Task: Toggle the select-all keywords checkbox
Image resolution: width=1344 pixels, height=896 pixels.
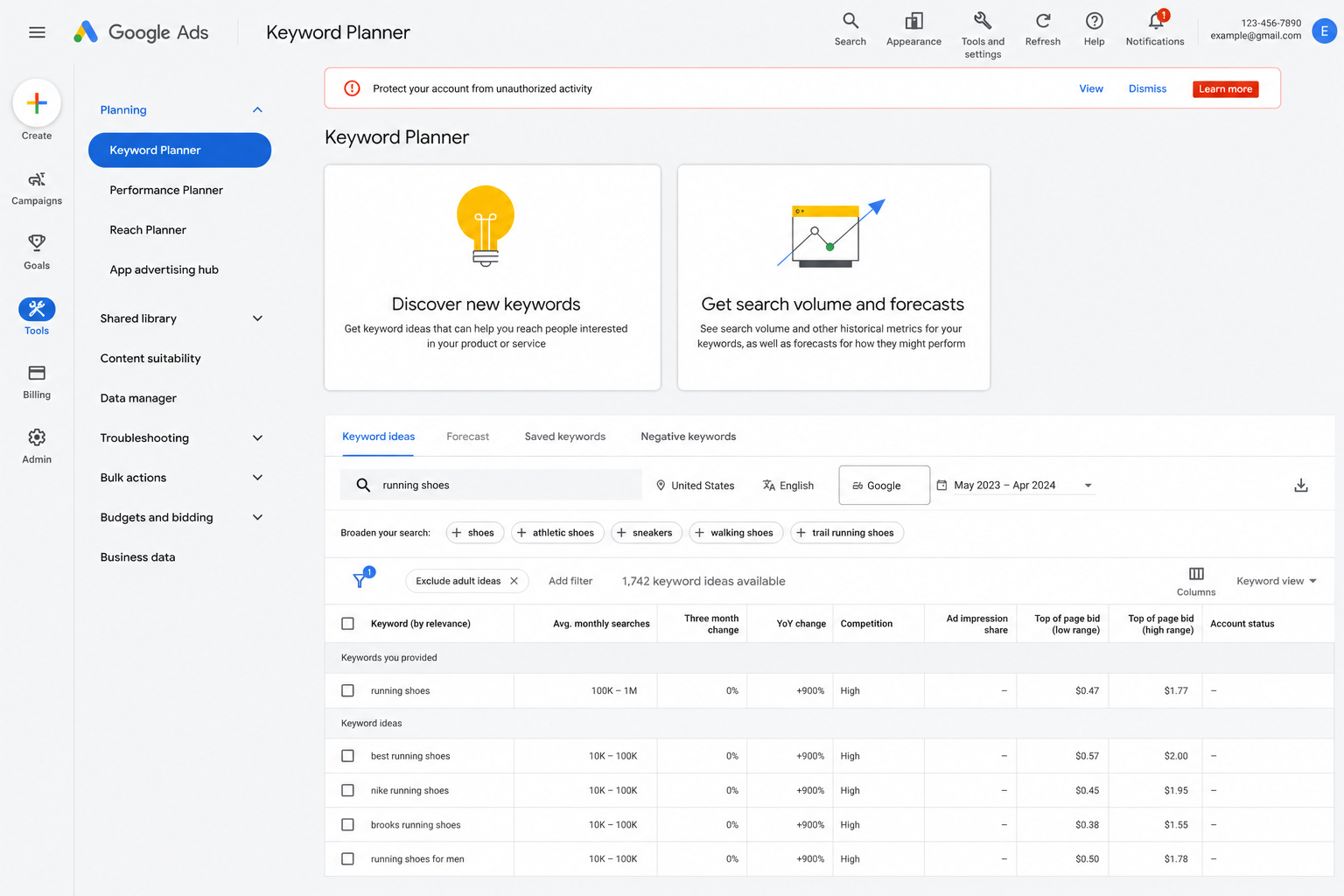Action: click(x=347, y=624)
